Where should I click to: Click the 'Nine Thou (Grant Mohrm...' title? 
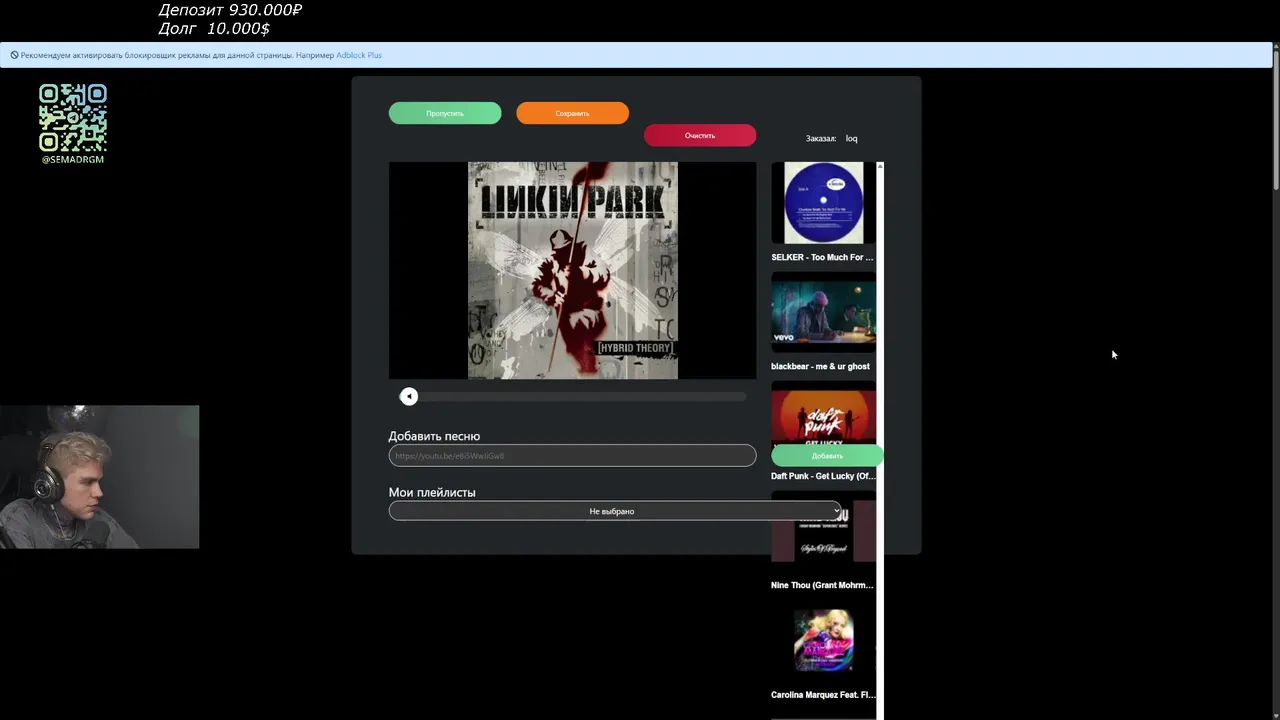click(823, 585)
